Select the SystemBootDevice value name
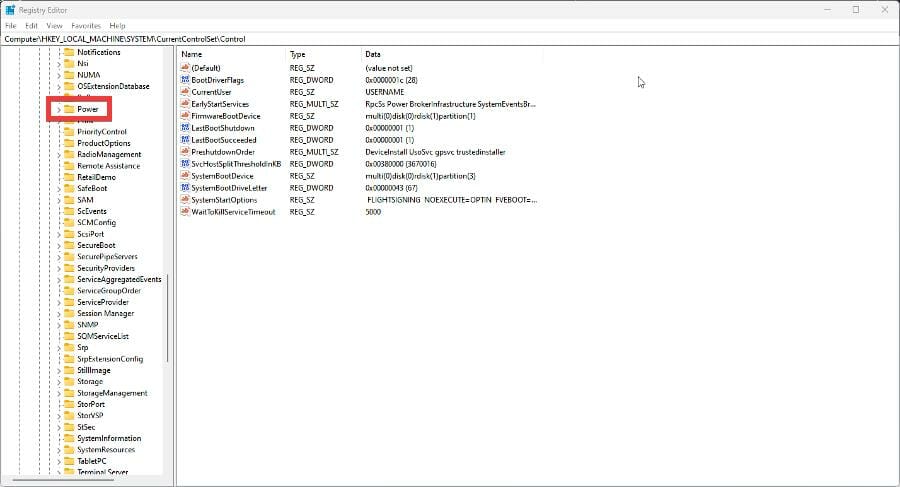900x487 pixels. pyautogui.click(x=222, y=176)
